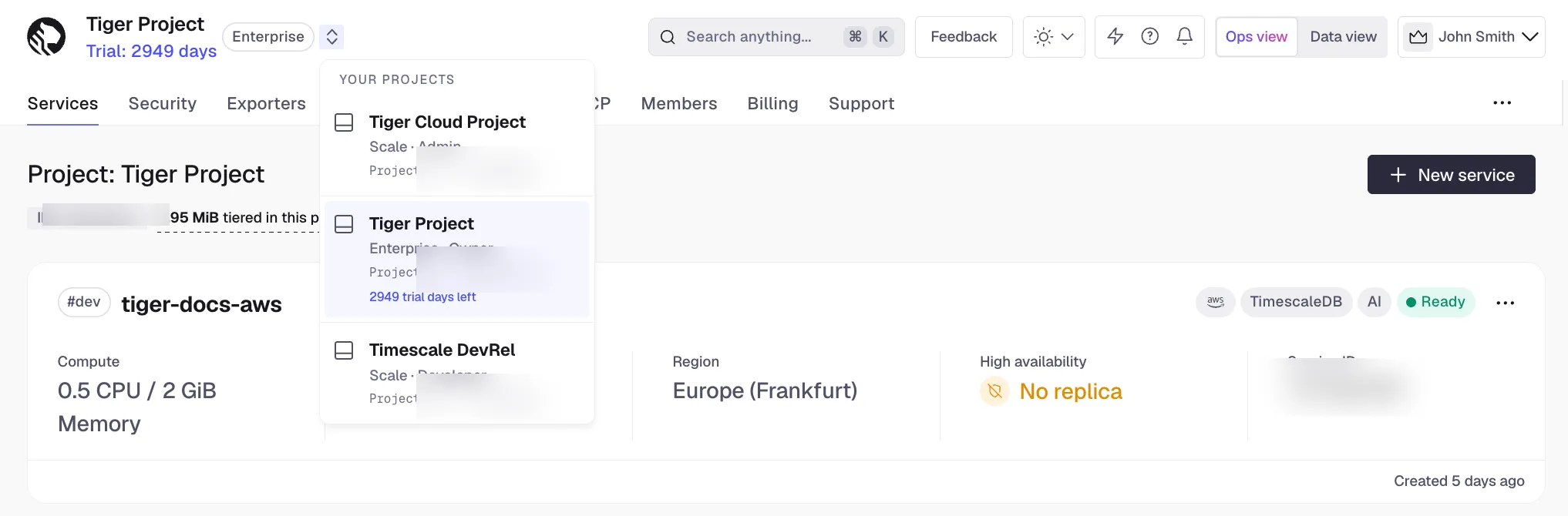The width and height of the screenshot is (1568, 516).
Task: Toggle the project switcher chevron button
Action: point(331,36)
